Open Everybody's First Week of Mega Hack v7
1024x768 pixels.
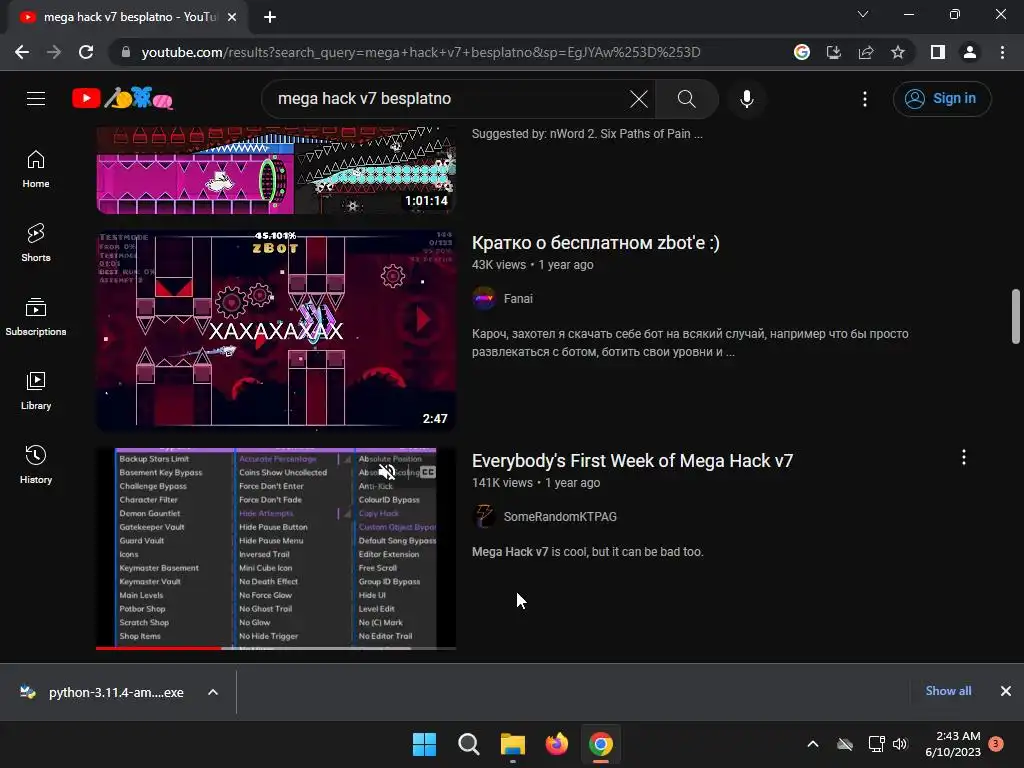[632, 461]
